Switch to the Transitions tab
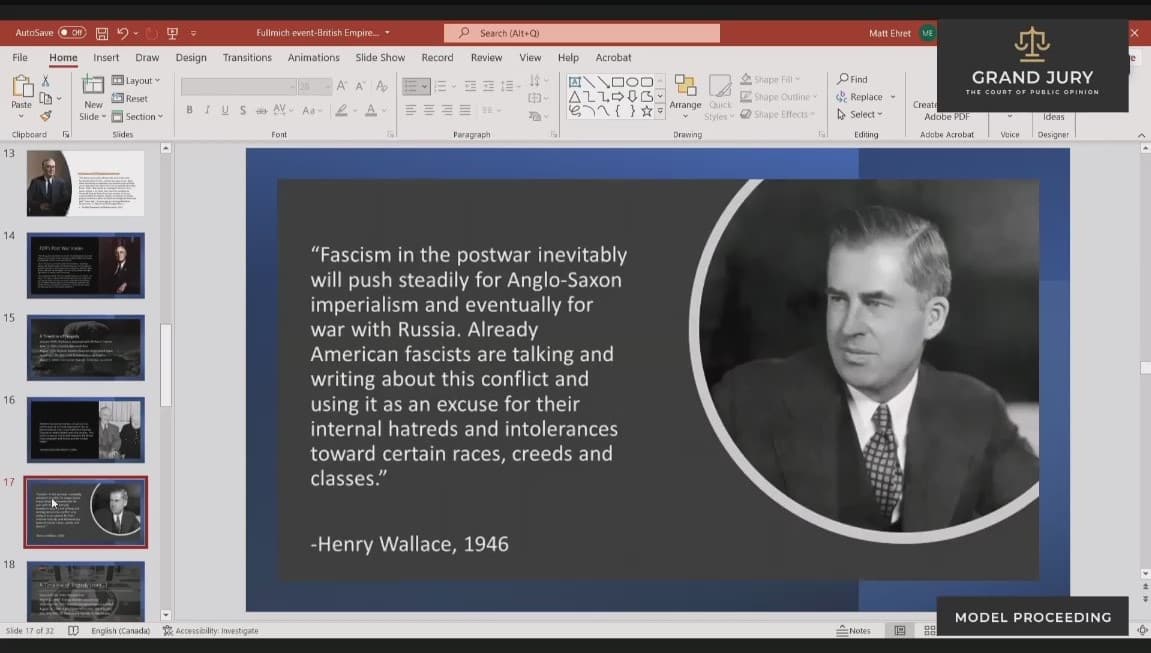This screenshot has width=1151, height=653. [247, 58]
